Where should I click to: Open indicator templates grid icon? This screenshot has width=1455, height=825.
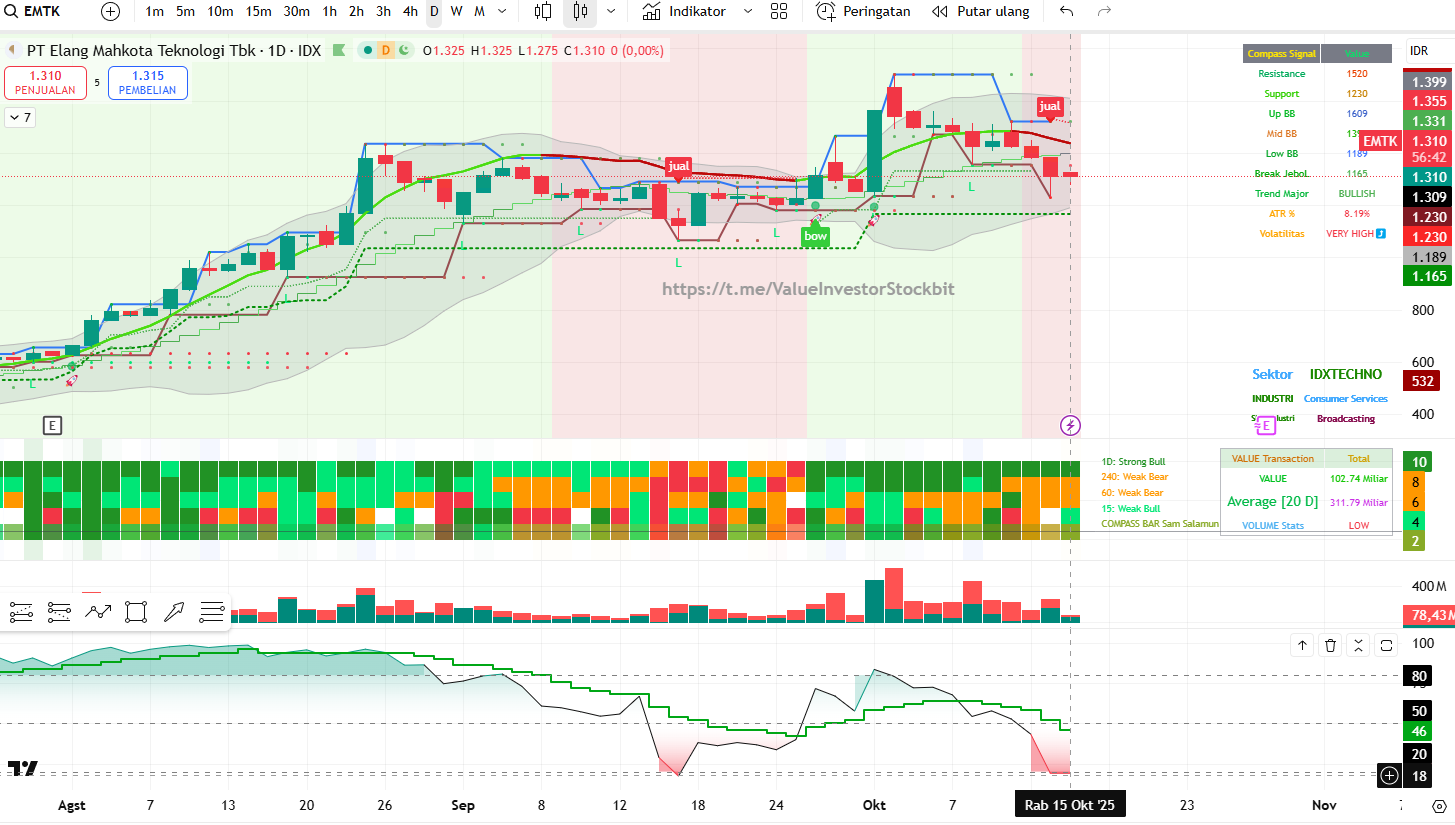tap(779, 12)
